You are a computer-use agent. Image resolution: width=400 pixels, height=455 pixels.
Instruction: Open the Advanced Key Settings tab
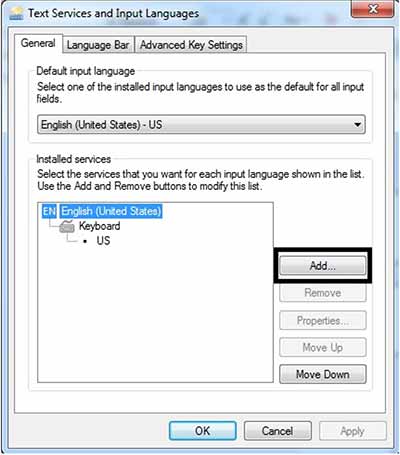(191, 45)
